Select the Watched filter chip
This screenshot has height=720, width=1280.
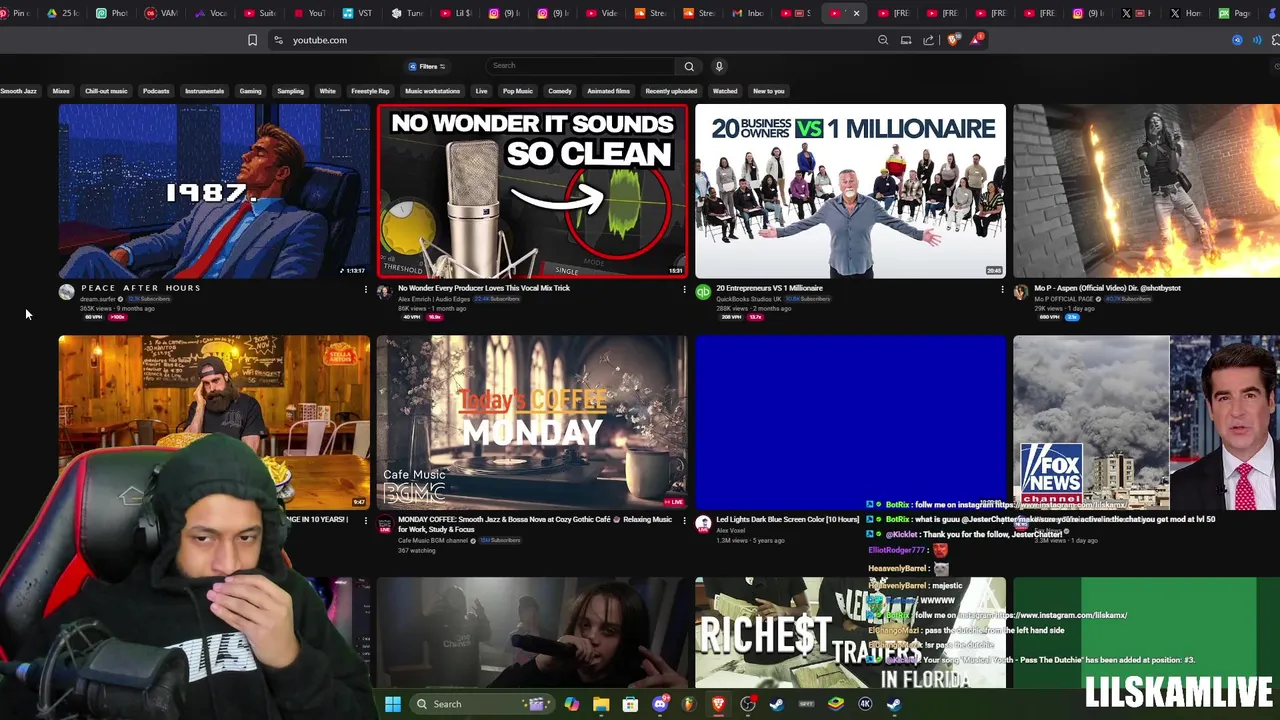(725, 91)
